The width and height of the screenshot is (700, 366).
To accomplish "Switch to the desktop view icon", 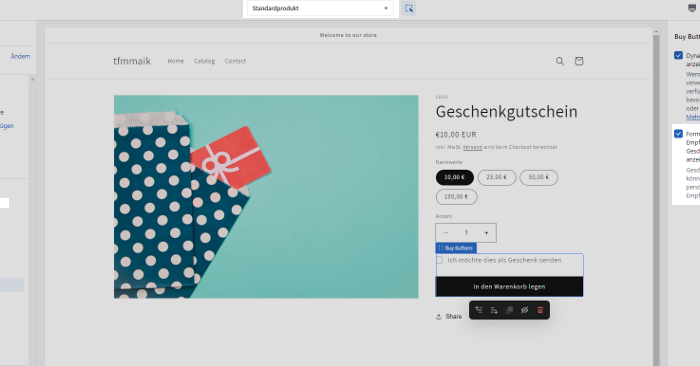I will pos(692,8).
